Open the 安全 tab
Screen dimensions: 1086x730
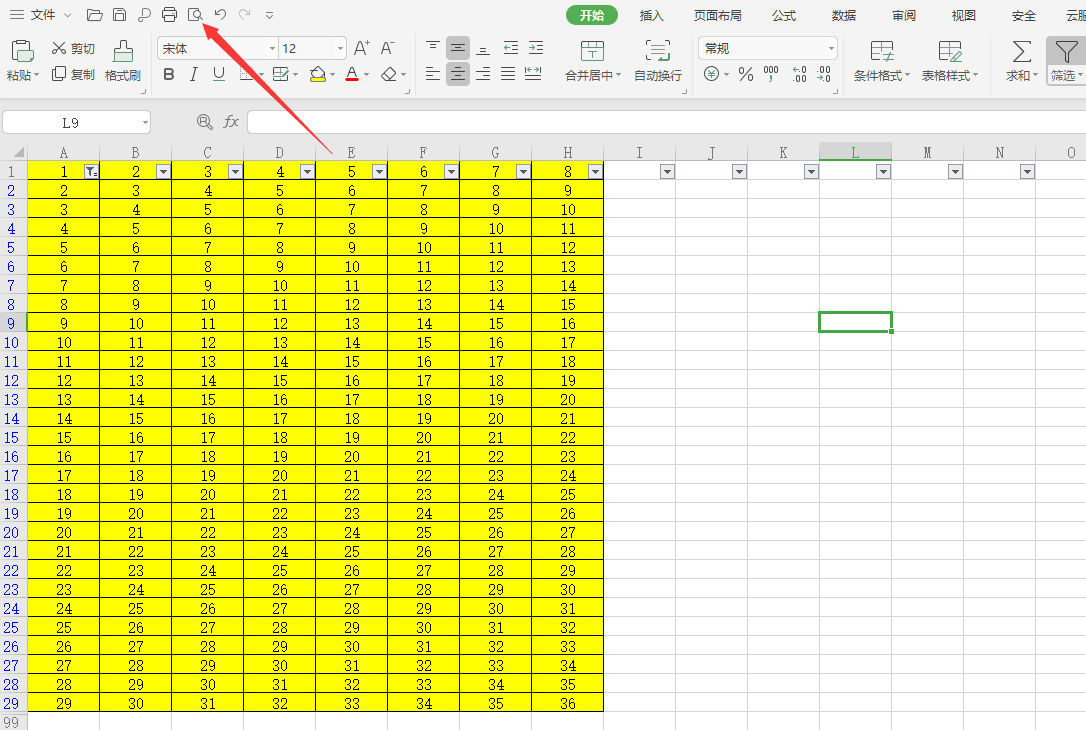pos(1024,15)
